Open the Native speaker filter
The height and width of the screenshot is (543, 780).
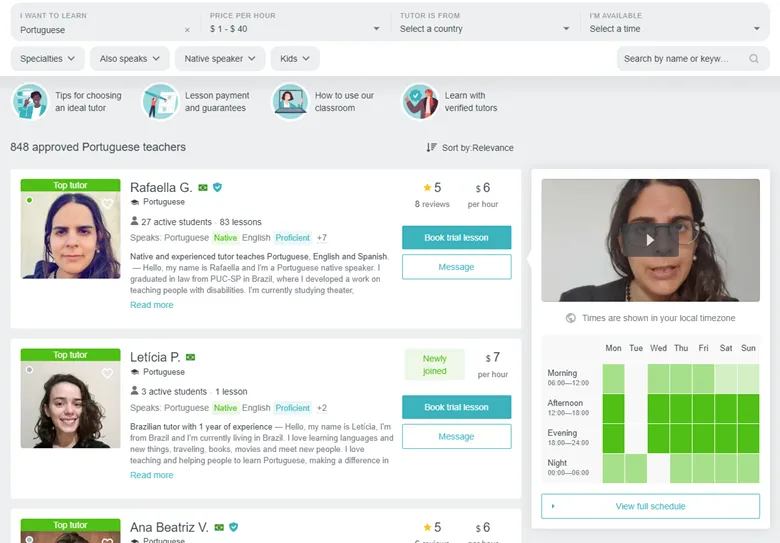220,59
